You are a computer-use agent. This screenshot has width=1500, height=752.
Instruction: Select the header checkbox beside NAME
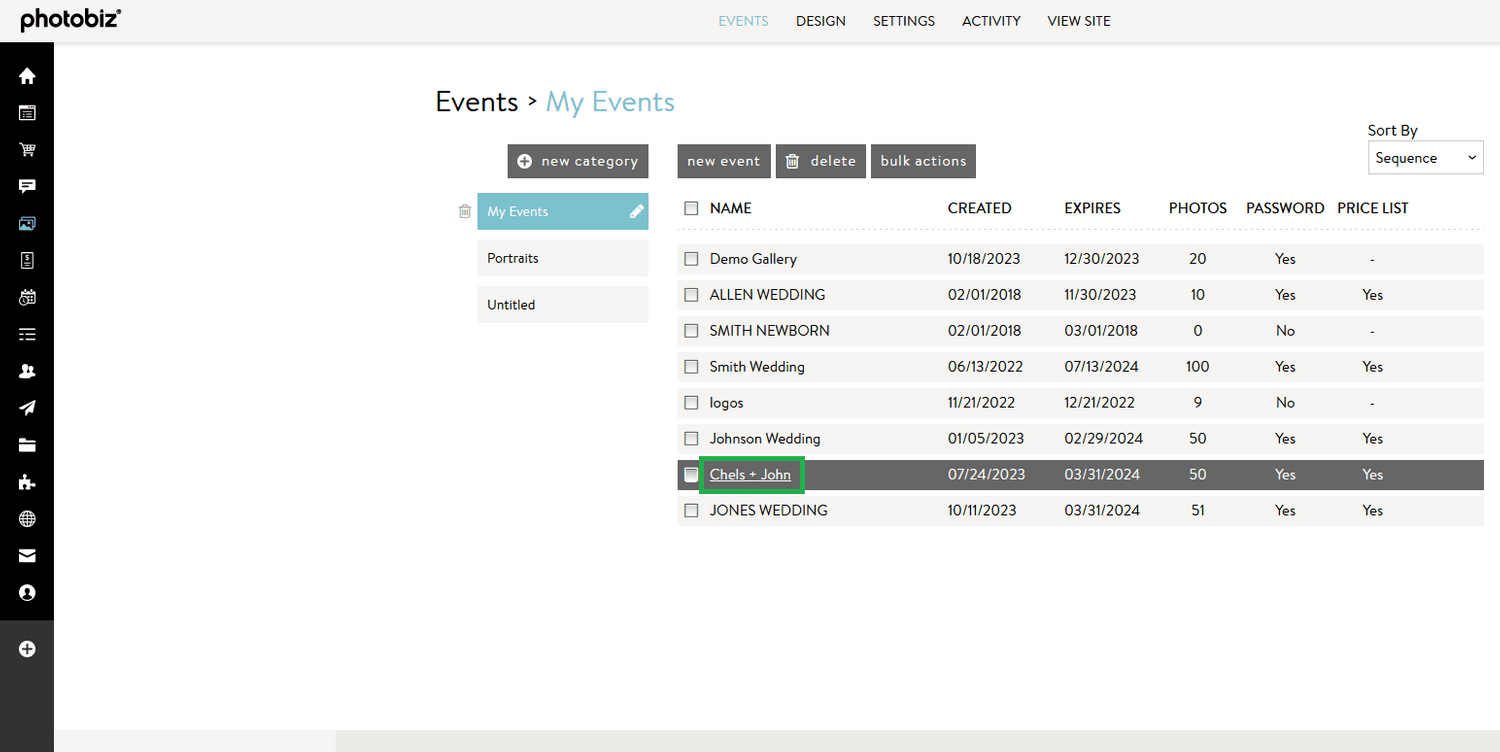coord(691,207)
